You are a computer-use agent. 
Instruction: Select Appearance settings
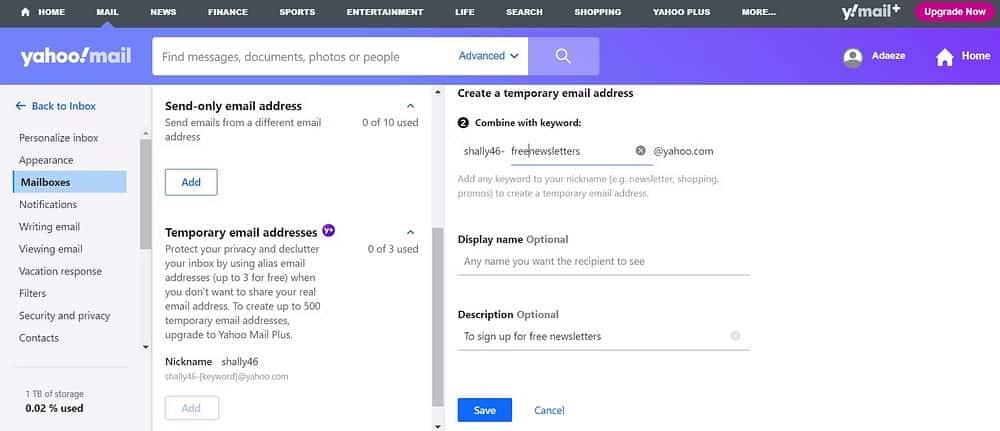tap(46, 160)
